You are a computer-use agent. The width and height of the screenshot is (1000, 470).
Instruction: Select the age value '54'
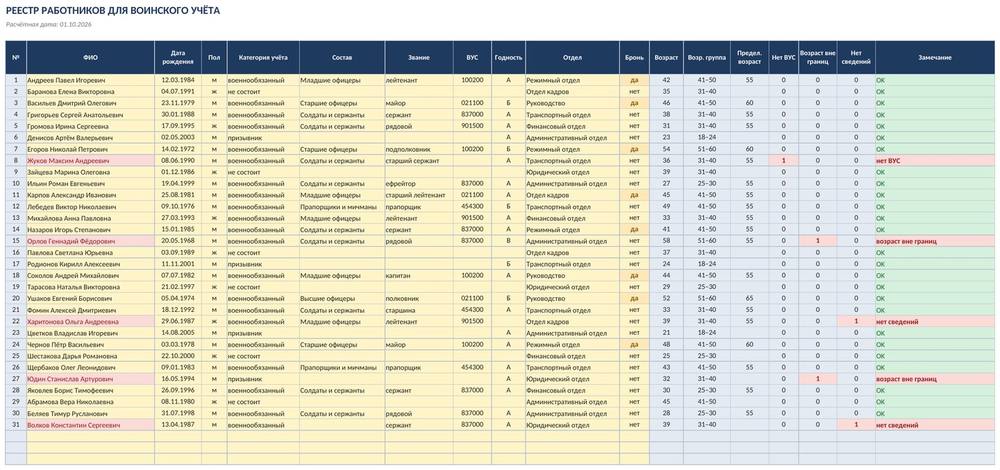point(666,149)
